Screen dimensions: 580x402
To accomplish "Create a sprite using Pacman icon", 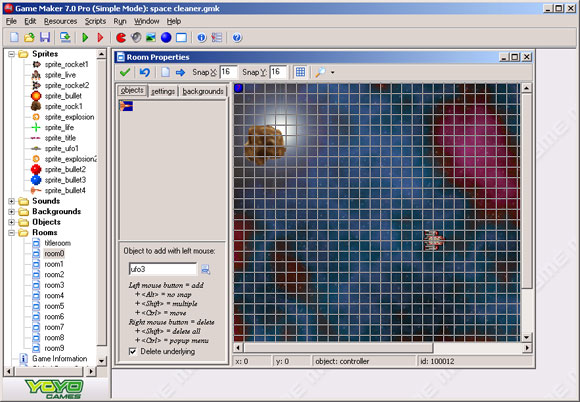I will 121,37.
